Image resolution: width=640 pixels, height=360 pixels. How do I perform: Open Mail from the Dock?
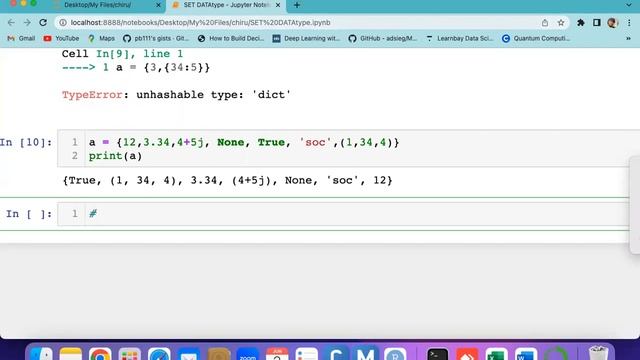click(x=188, y=353)
